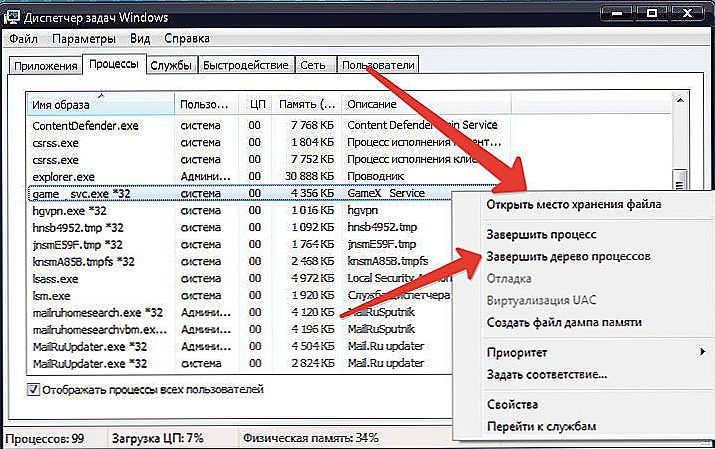Open the Параметры menu
The height and width of the screenshot is (449, 715).
point(84,39)
